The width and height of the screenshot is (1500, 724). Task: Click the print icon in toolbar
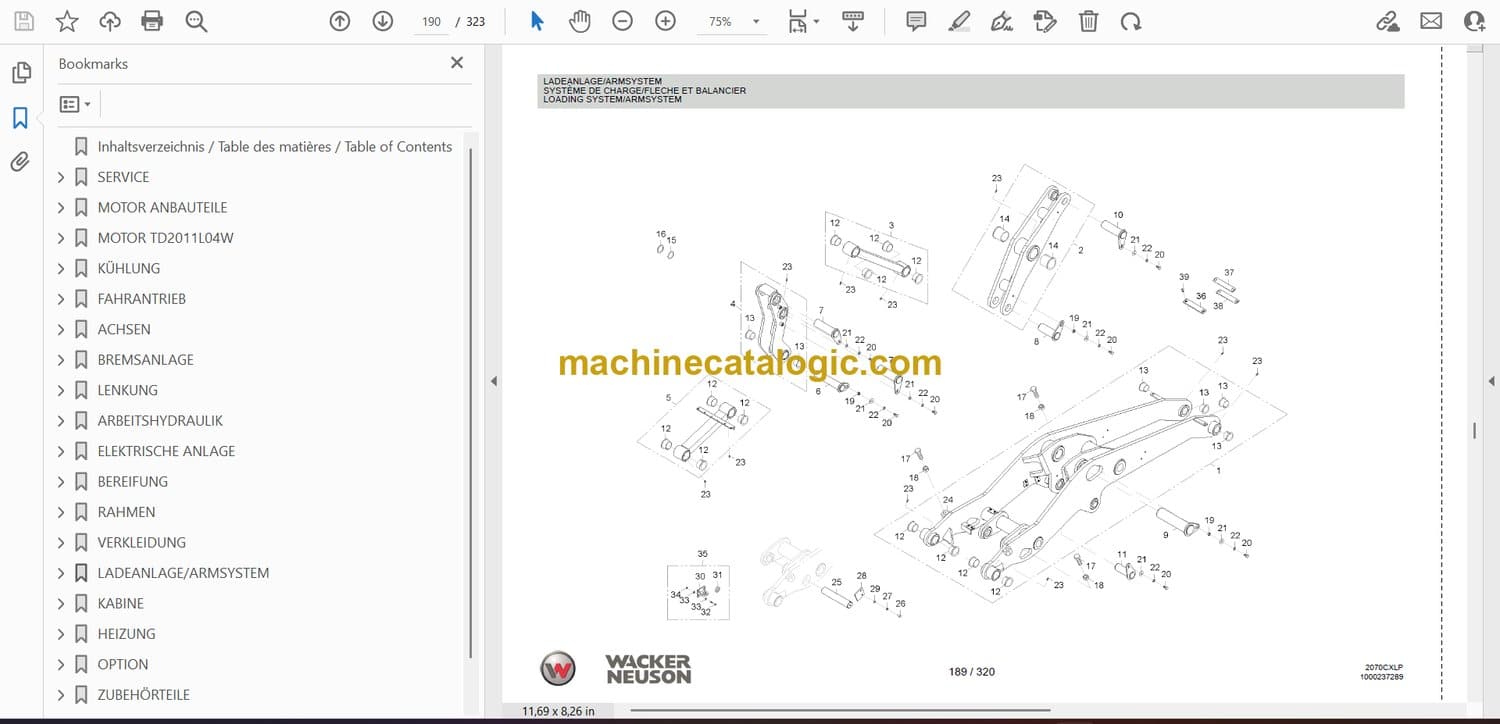tap(152, 21)
